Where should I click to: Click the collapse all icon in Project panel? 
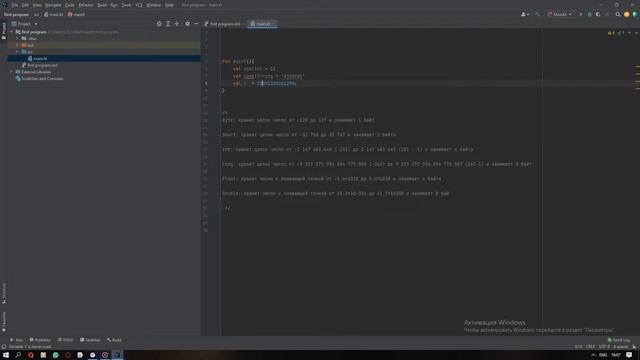(177, 24)
